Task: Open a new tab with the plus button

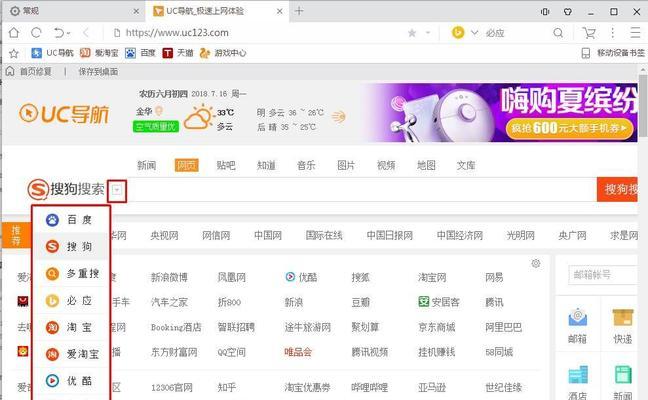Action: [x=299, y=11]
